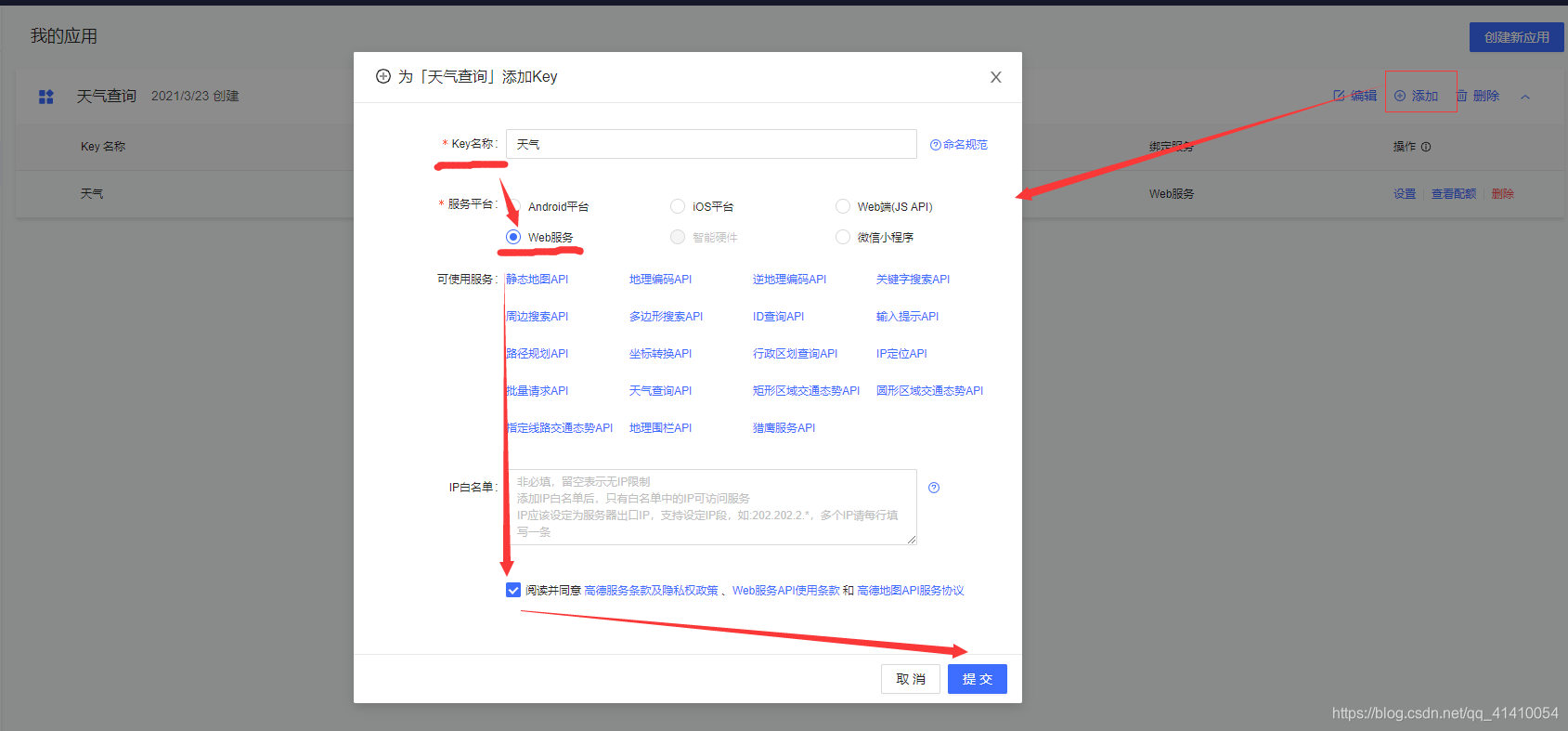This screenshot has height=731, width=1568.
Task: Select the Web服务 radio button
Action: (x=513, y=237)
